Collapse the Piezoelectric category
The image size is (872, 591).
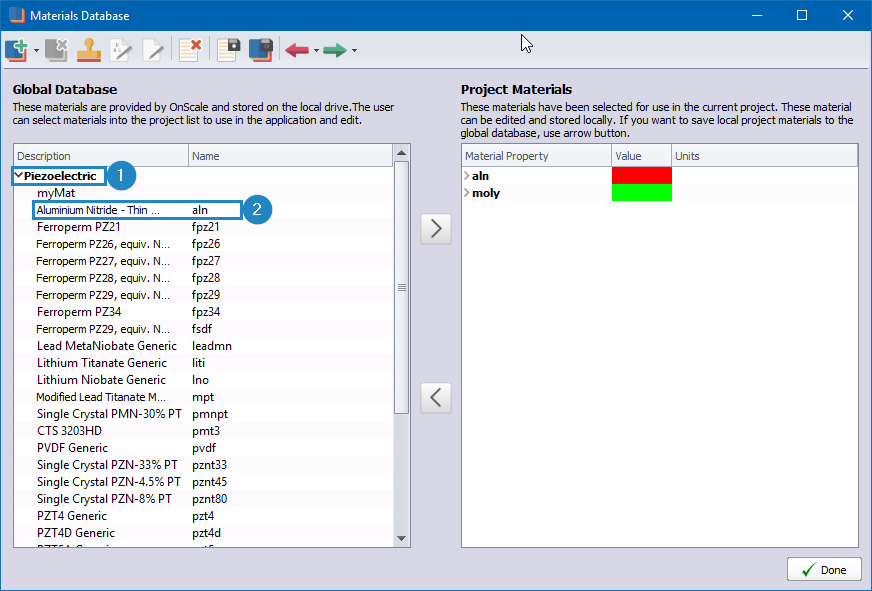18,176
